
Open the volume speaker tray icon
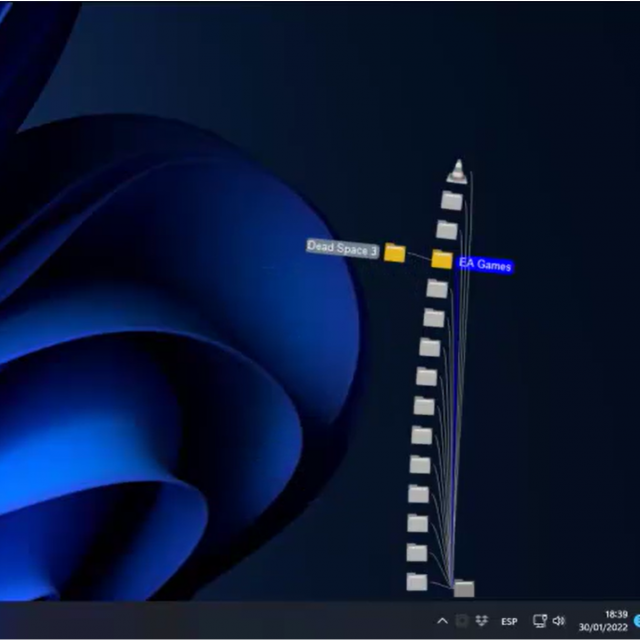click(559, 621)
